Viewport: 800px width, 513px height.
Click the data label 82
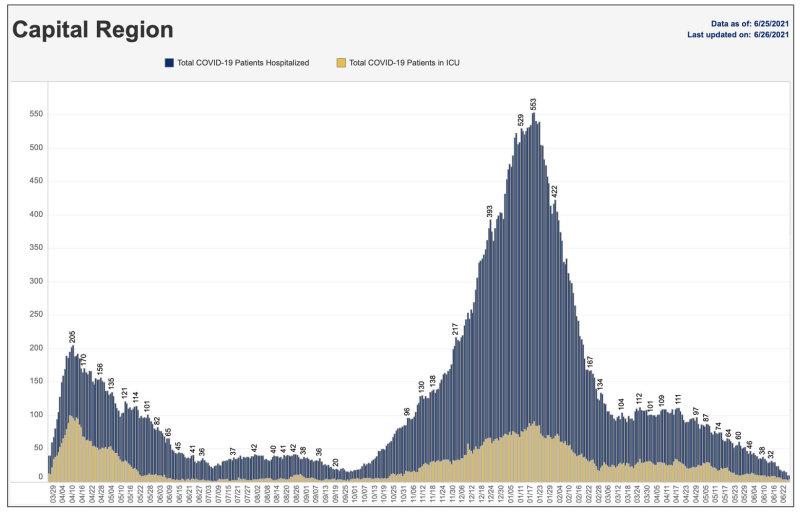[157, 421]
